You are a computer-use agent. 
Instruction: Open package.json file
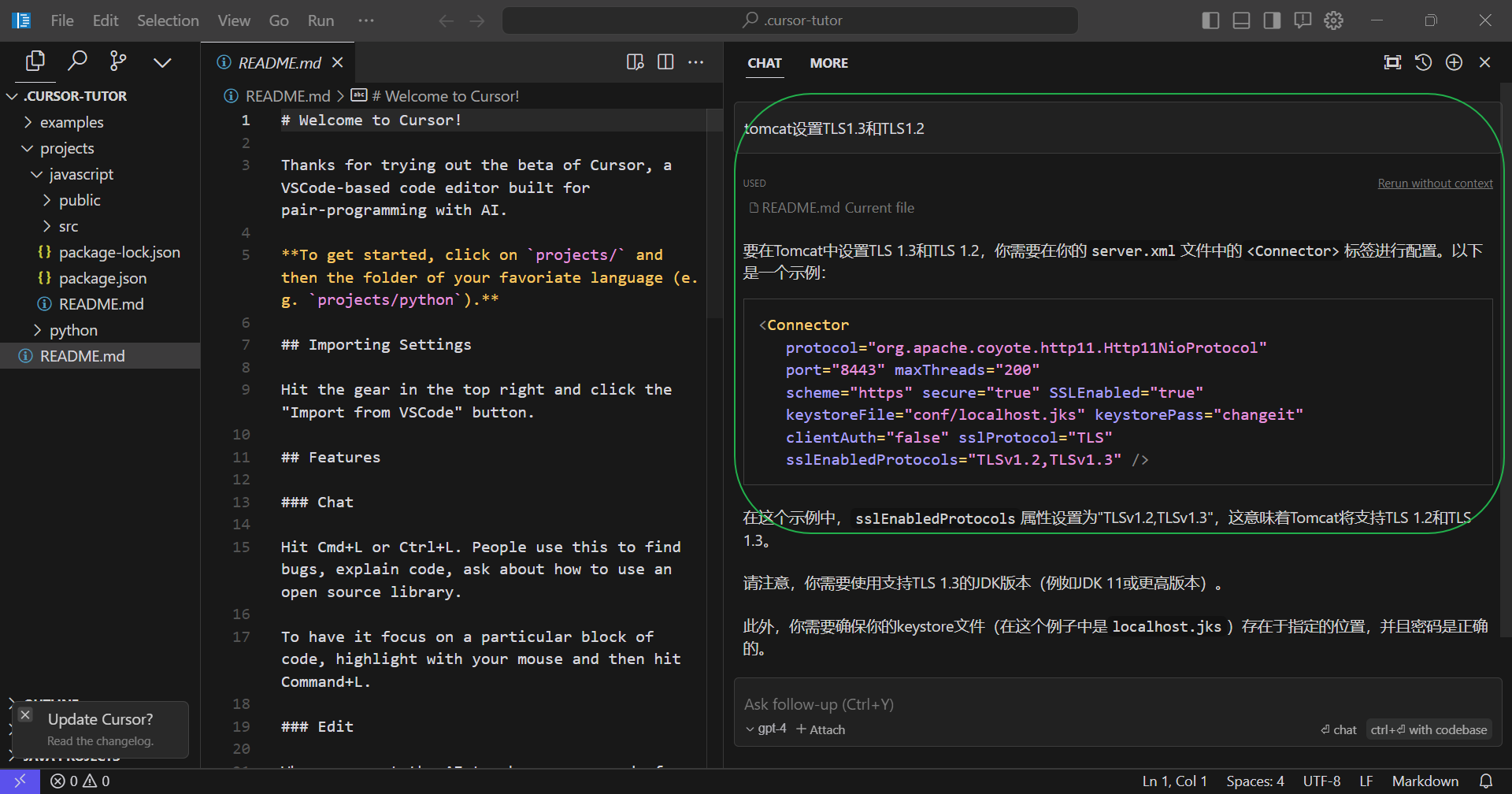click(x=100, y=278)
